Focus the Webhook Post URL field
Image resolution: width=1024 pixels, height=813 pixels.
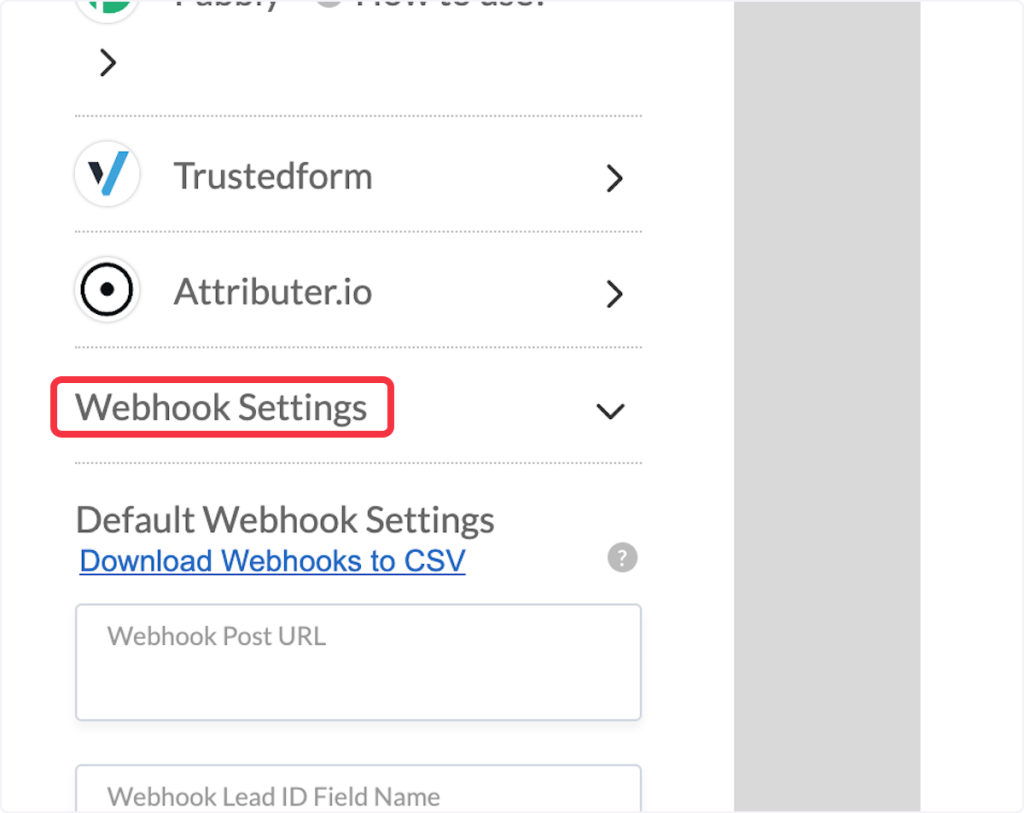(x=358, y=675)
